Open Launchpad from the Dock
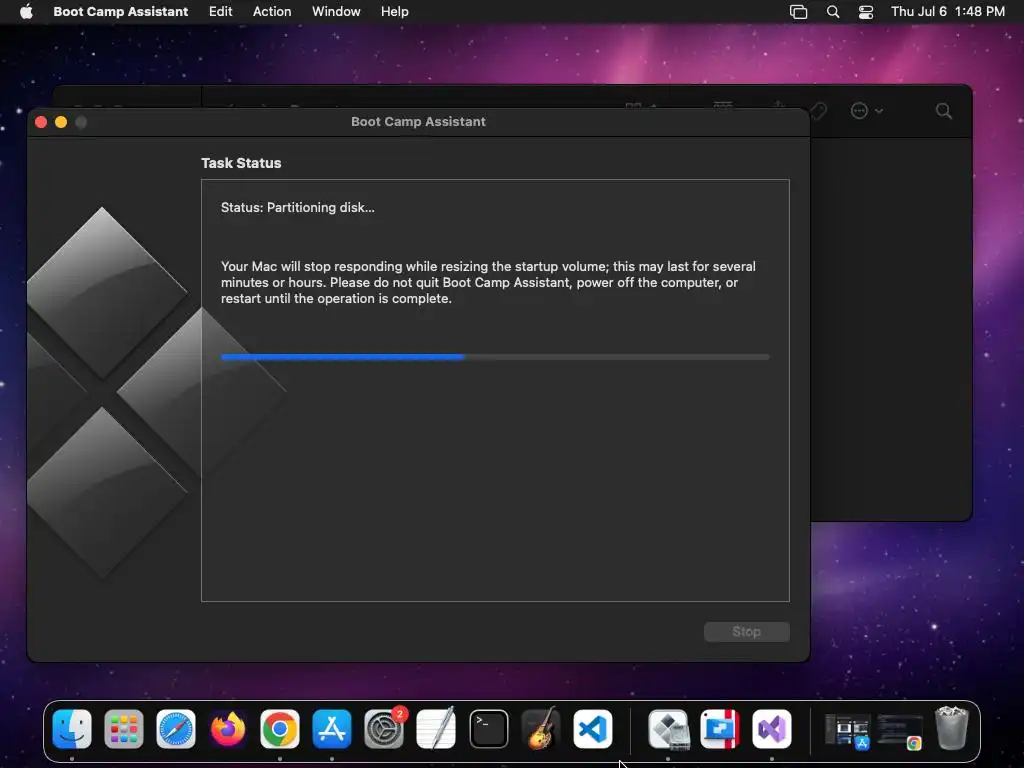Image resolution: width=1024 pixels, height=768 pixels. click(x=123, y=729)
